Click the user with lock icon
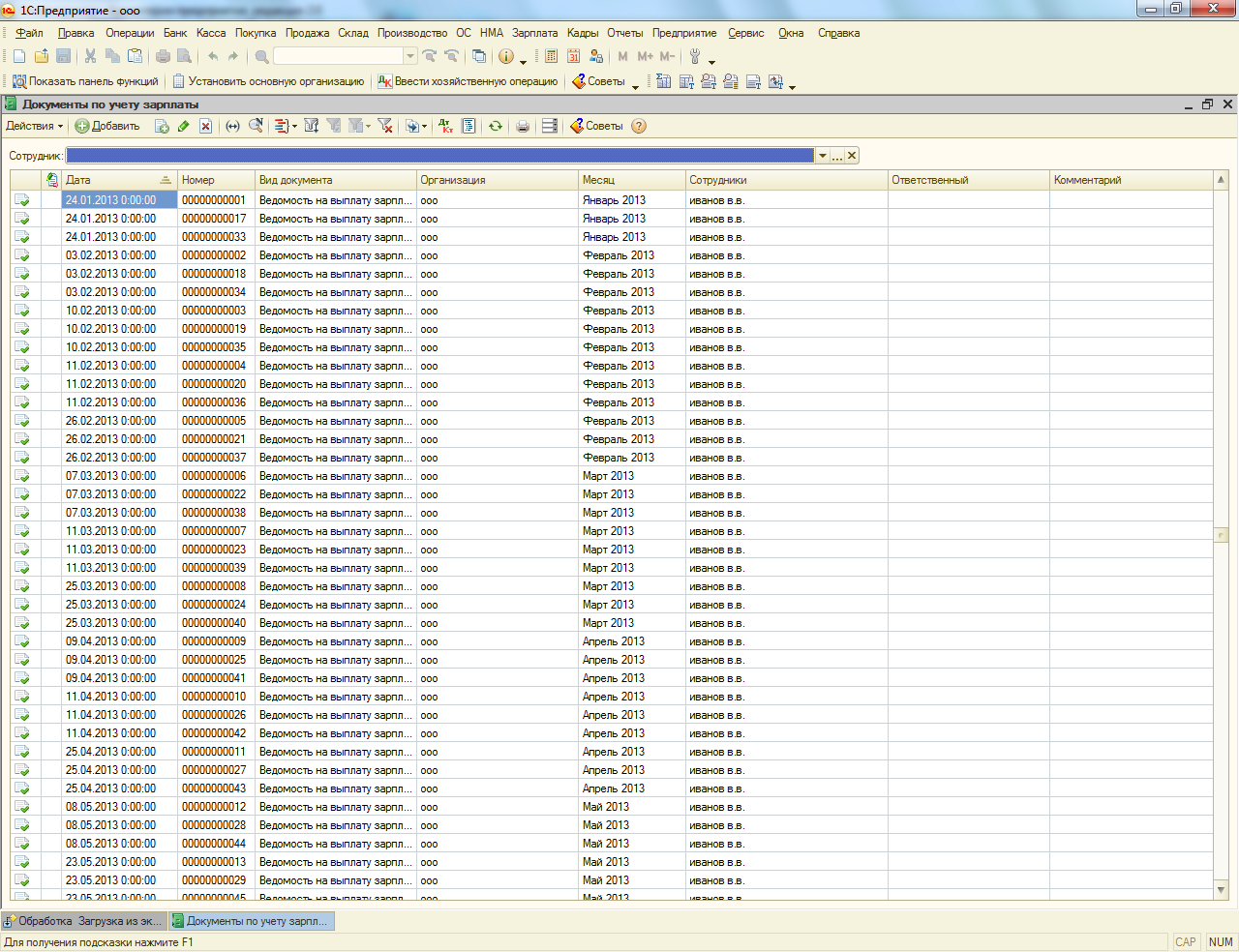The image size is (1239, 952). [x=596, y=56]
